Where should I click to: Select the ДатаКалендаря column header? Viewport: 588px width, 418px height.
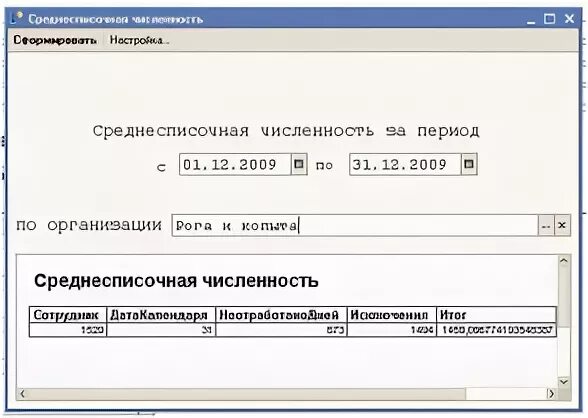tap(161, 315)
